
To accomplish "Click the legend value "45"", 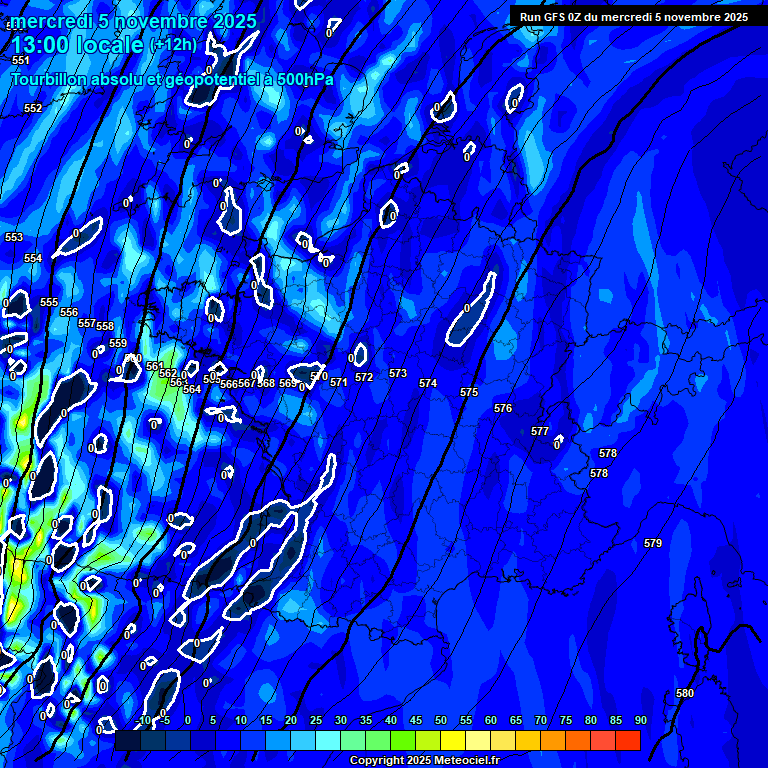I will [416, 720].
